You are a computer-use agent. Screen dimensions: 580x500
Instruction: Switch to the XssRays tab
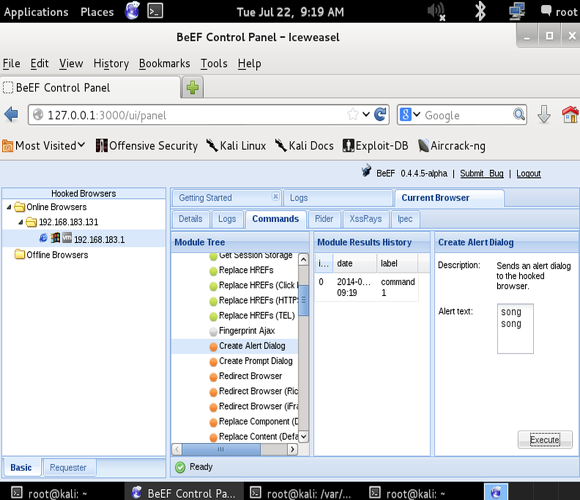pos(365,219)
